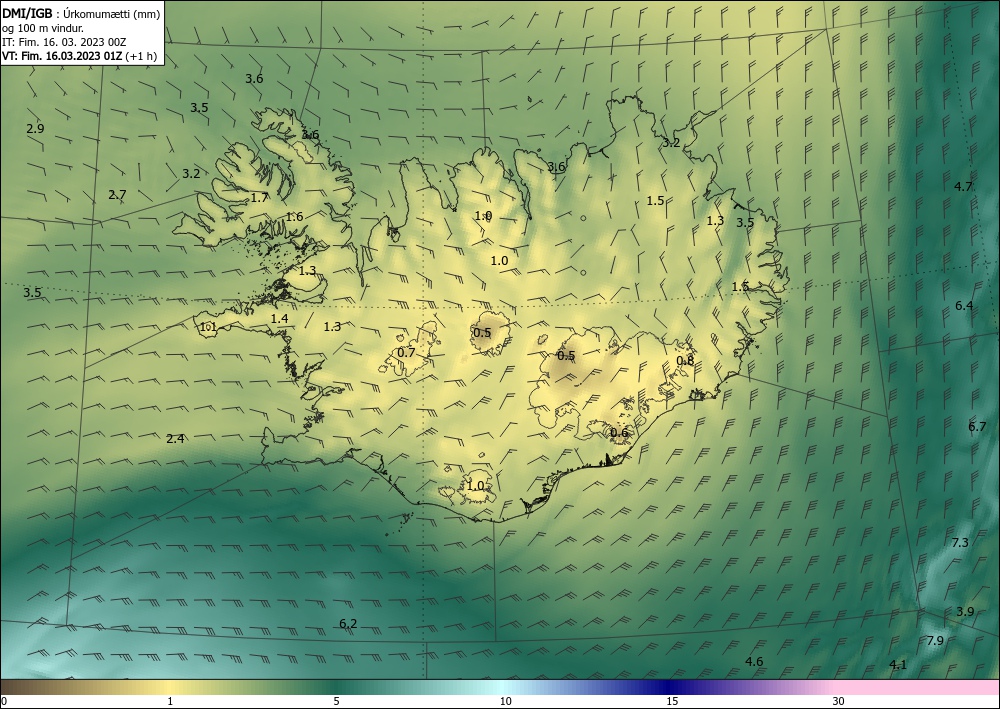1000x709 pixels.
Task: Select the 'IT: Fim. 16. 03. 2023 00Z' line
Action: pos(64,42)
